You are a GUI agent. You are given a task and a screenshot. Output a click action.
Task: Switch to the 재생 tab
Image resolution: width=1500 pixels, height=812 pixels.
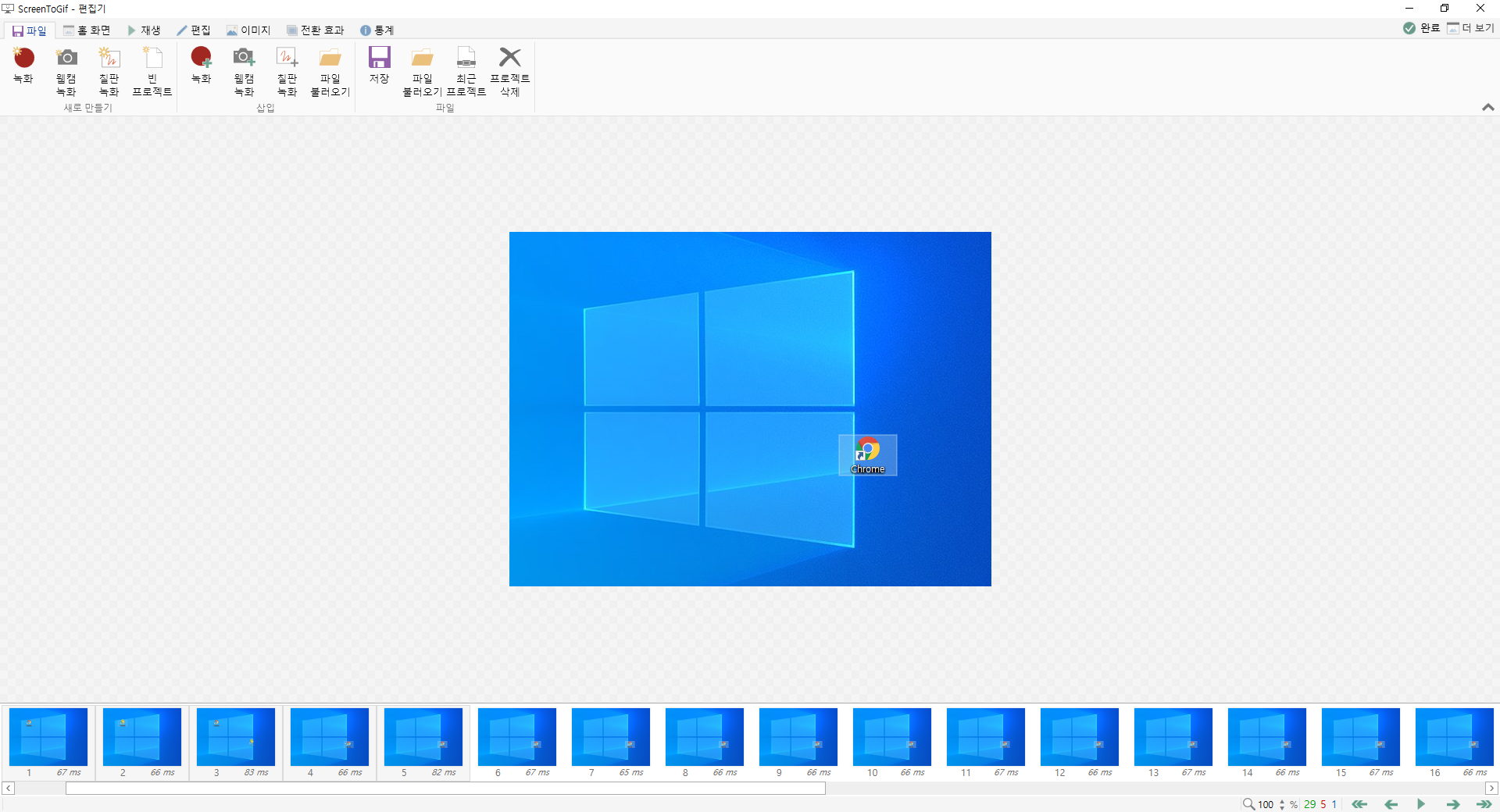(x=144, y=30)
